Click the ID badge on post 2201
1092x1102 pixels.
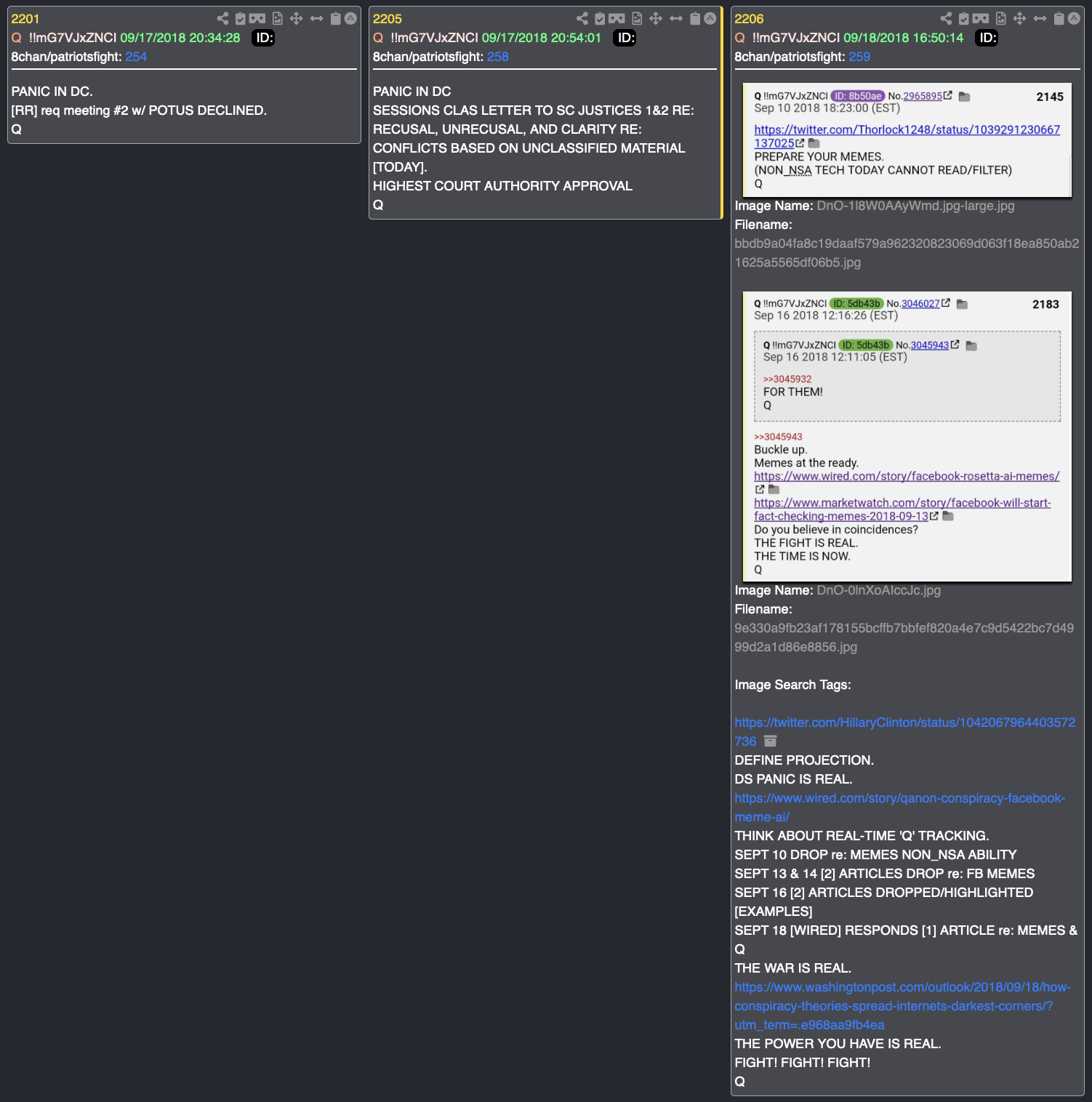click(263, 38)
